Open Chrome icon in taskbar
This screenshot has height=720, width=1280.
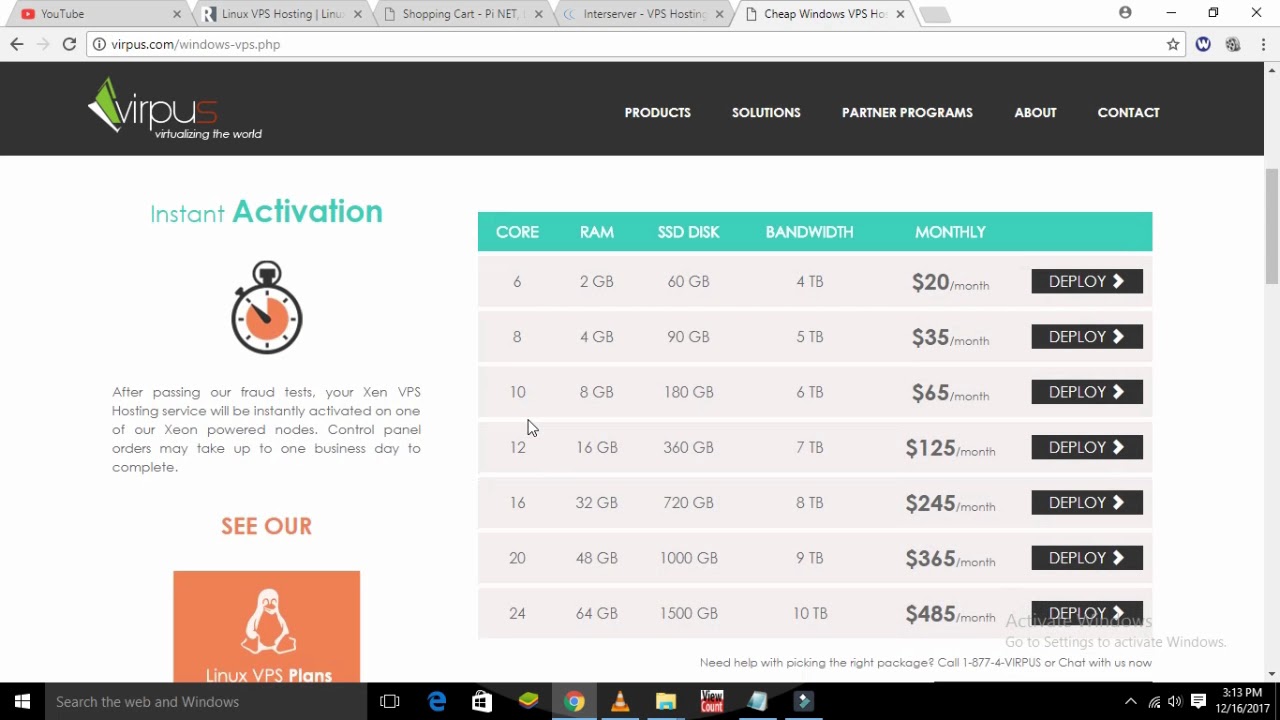tap(574, 701)
